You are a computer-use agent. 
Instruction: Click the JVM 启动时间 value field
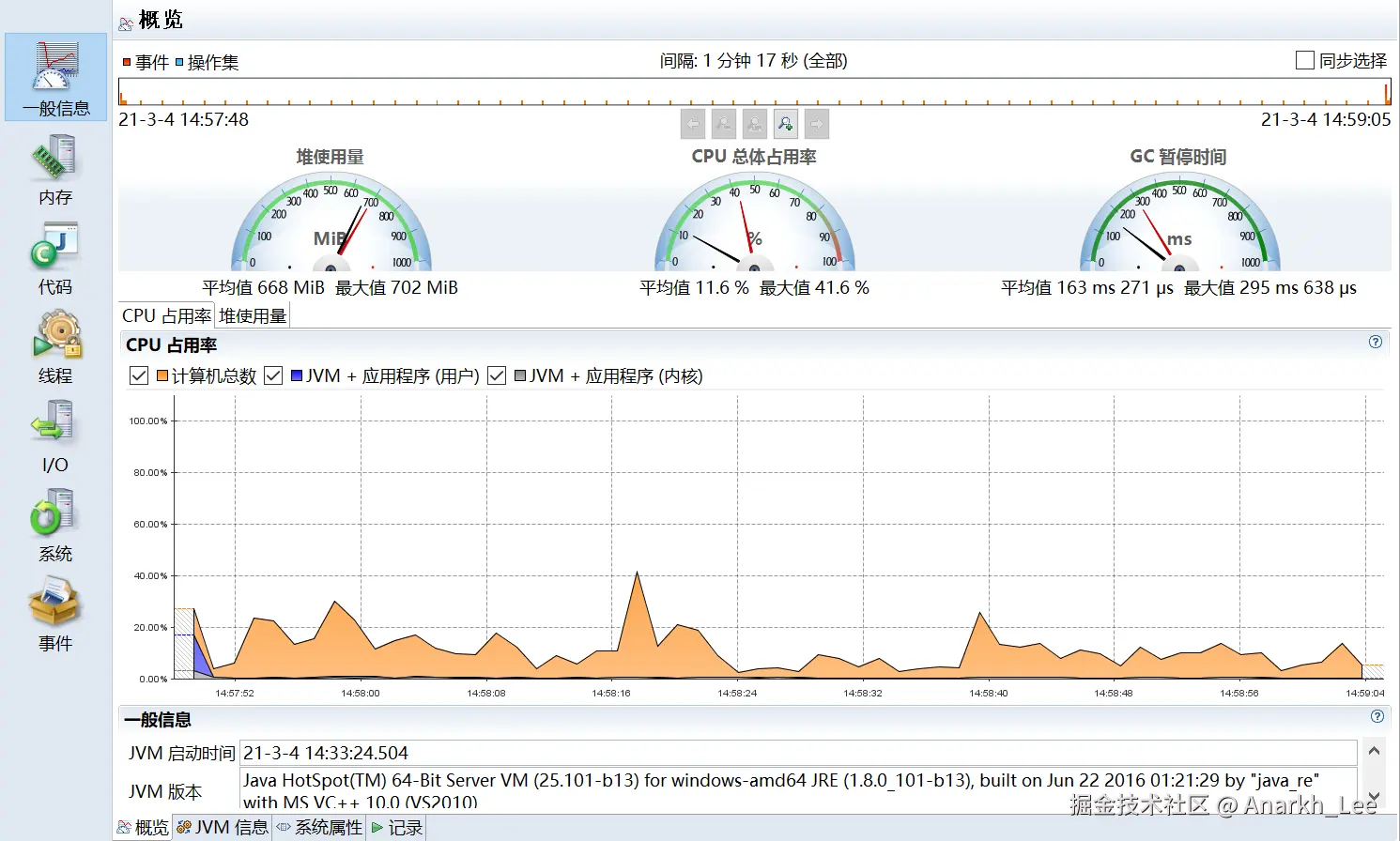coord(798,753)
